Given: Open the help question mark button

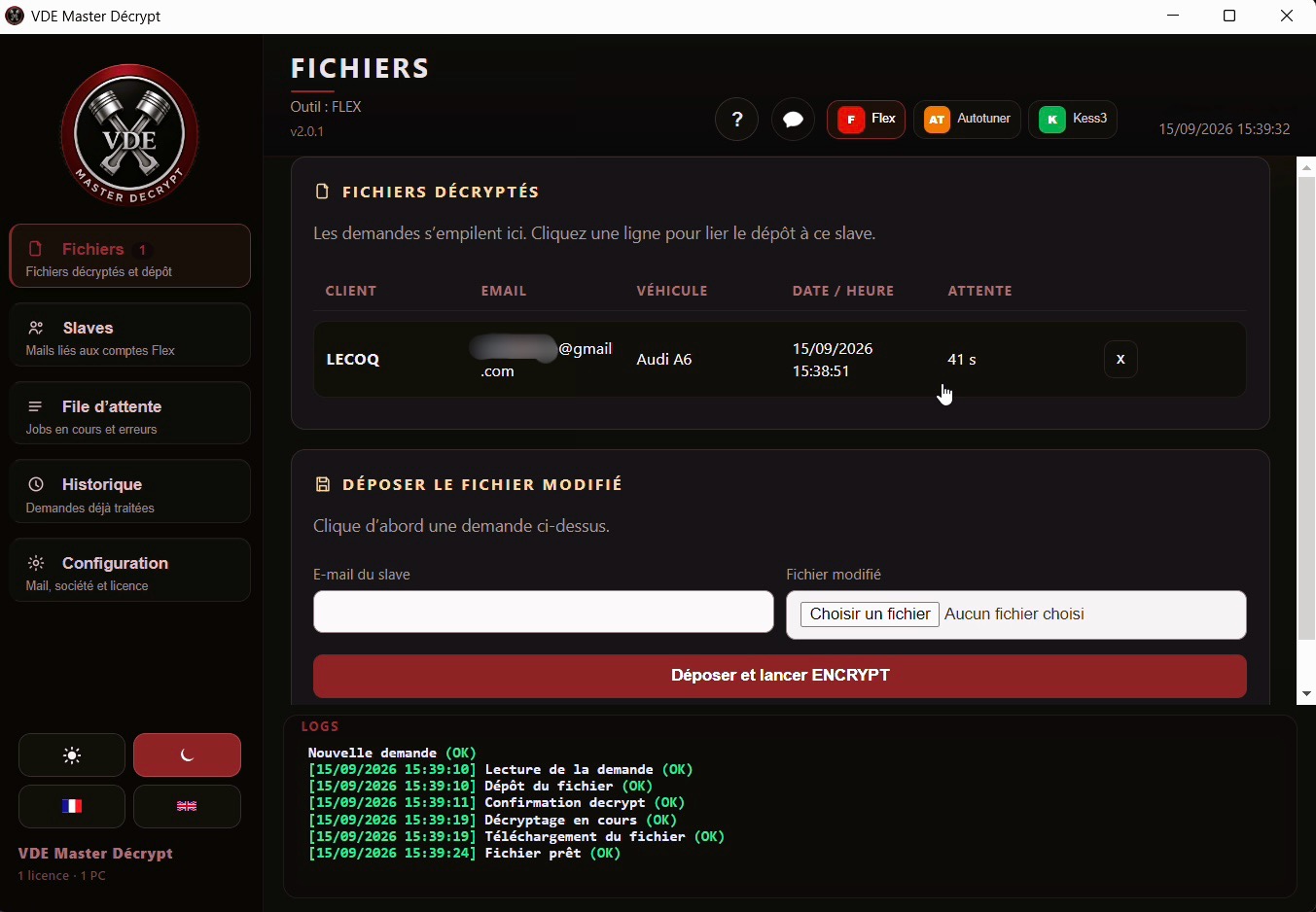Looking at the screenshot, I should (x=737, y=120).
